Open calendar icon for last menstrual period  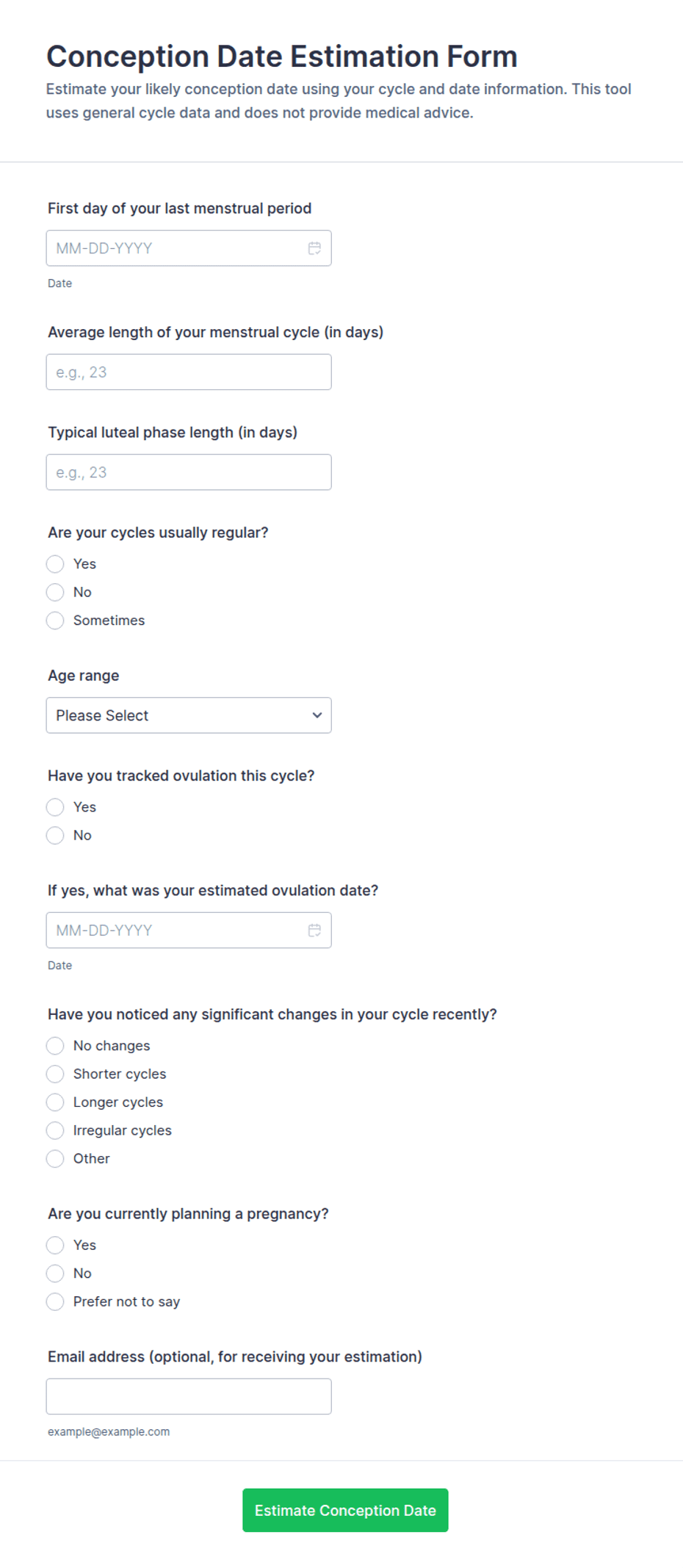pyautogui.click(x=314, y=248)
